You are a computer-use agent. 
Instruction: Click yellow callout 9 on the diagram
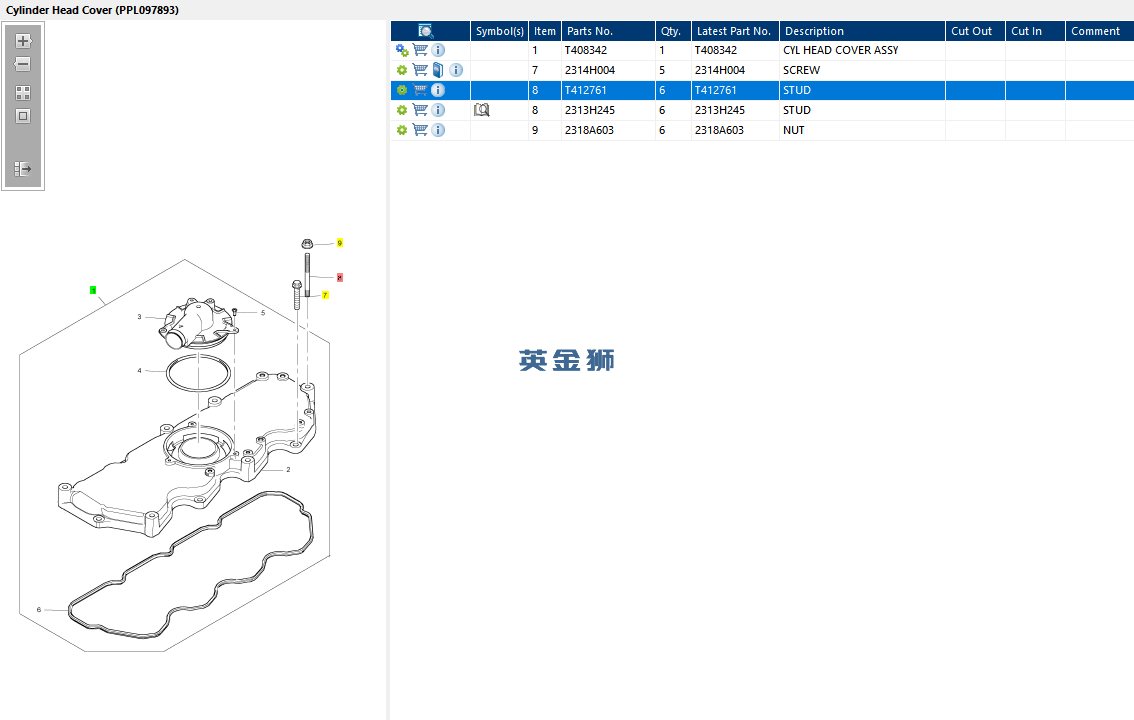coord(340,243)
